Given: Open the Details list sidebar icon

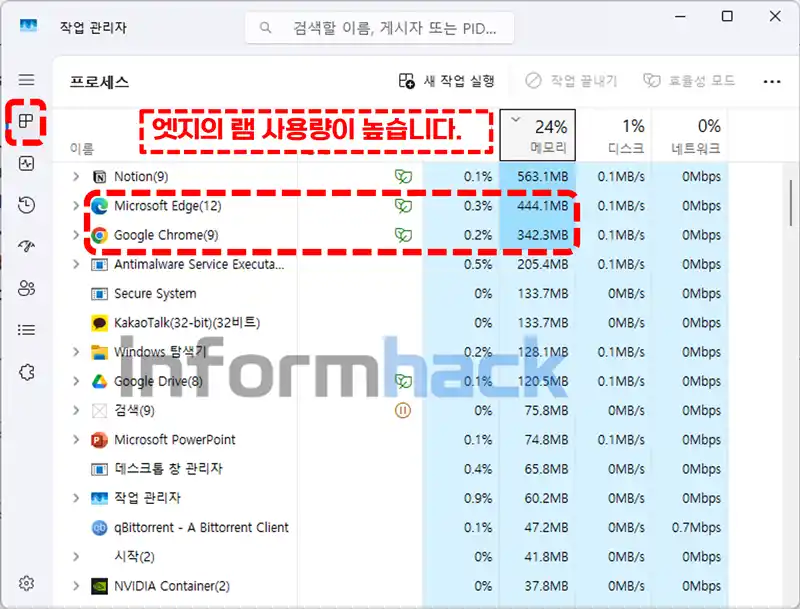Looking at the screenshot, I should [27, 330].
